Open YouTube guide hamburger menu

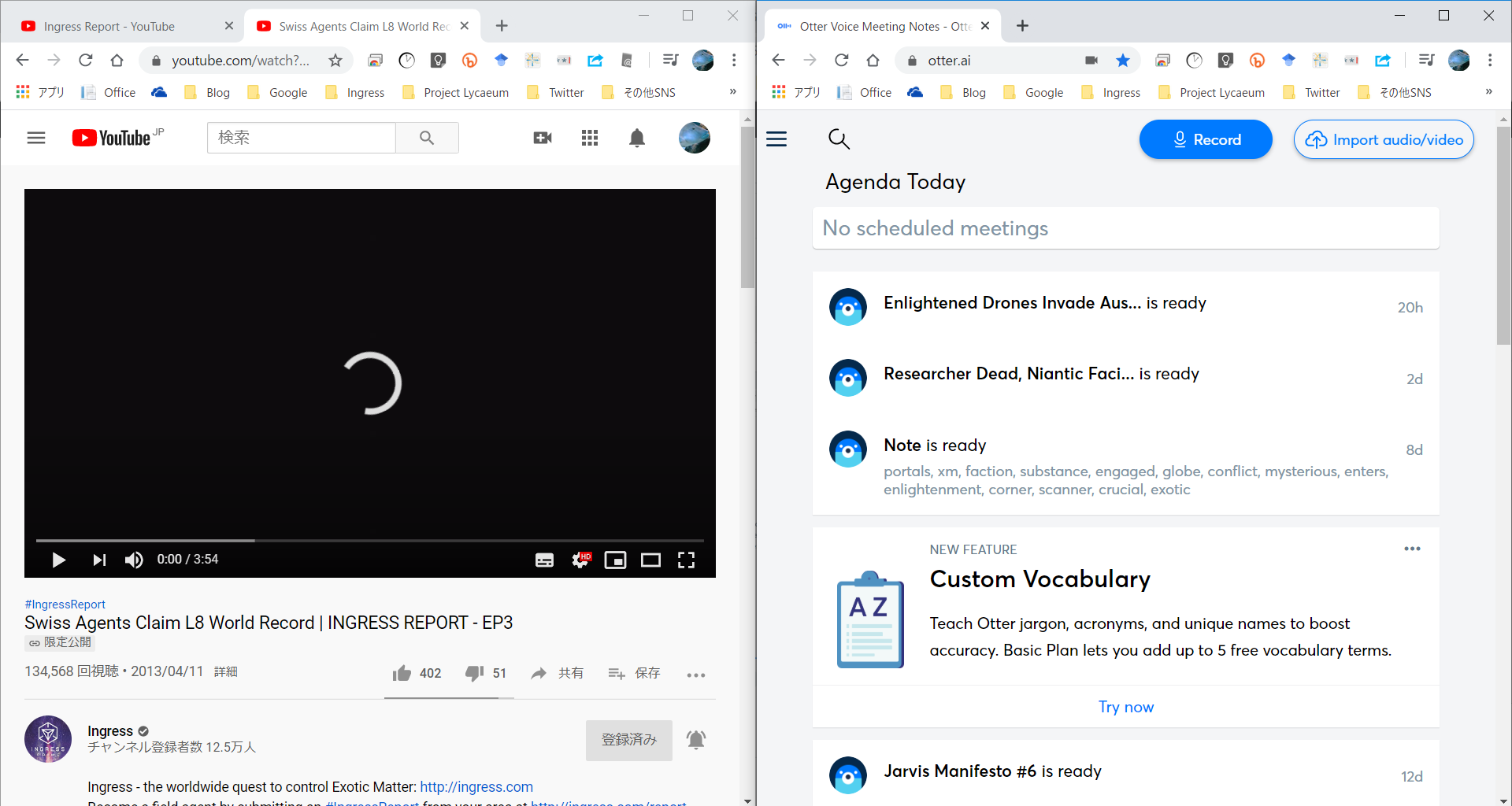[36, 138]
